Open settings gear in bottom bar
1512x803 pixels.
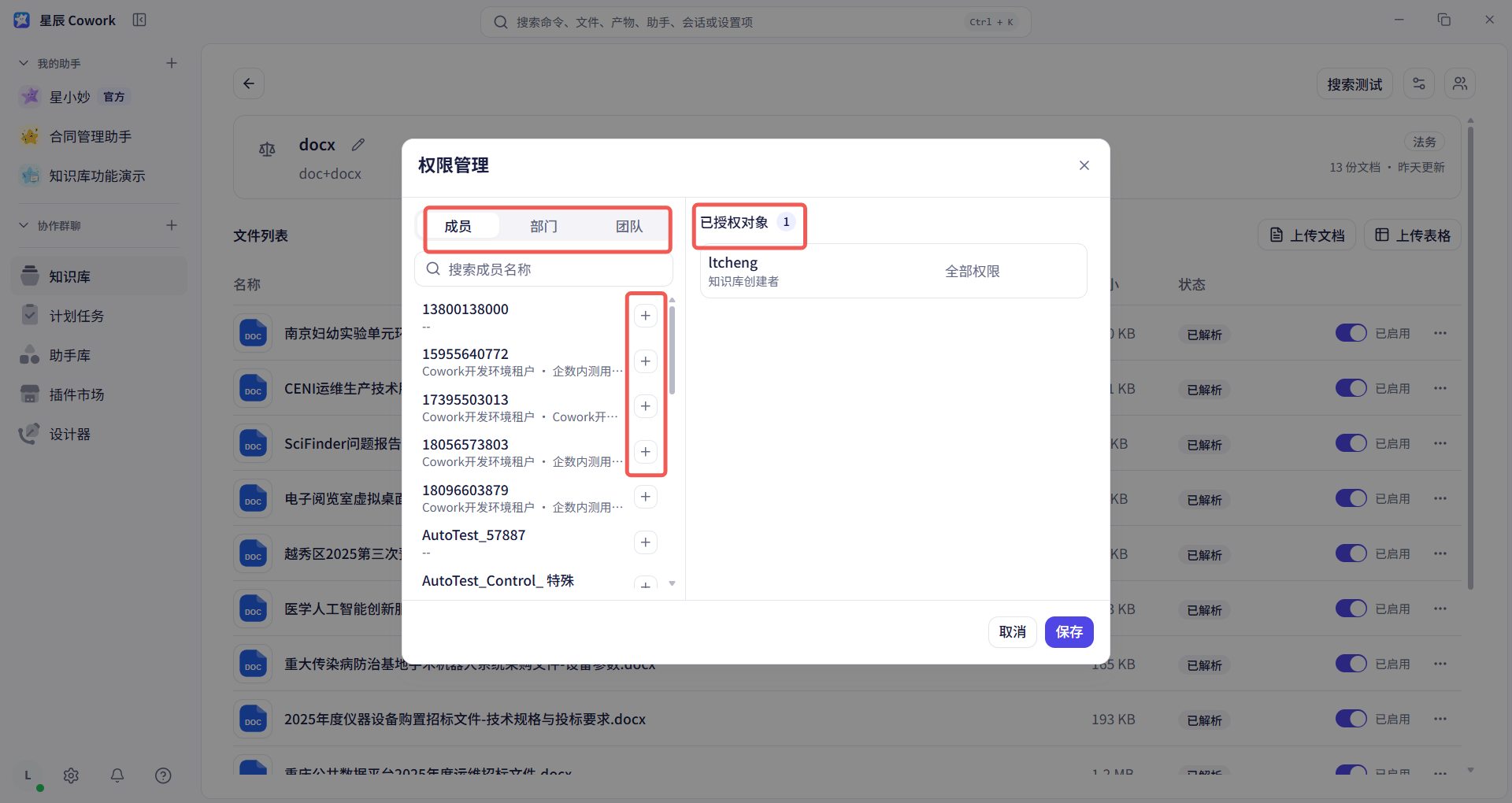71,775
